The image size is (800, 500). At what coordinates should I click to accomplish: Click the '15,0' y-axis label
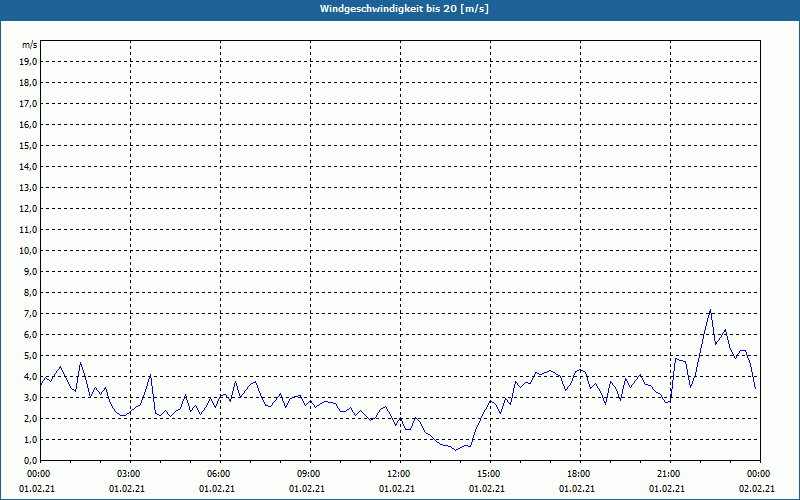tap(29, 145)
